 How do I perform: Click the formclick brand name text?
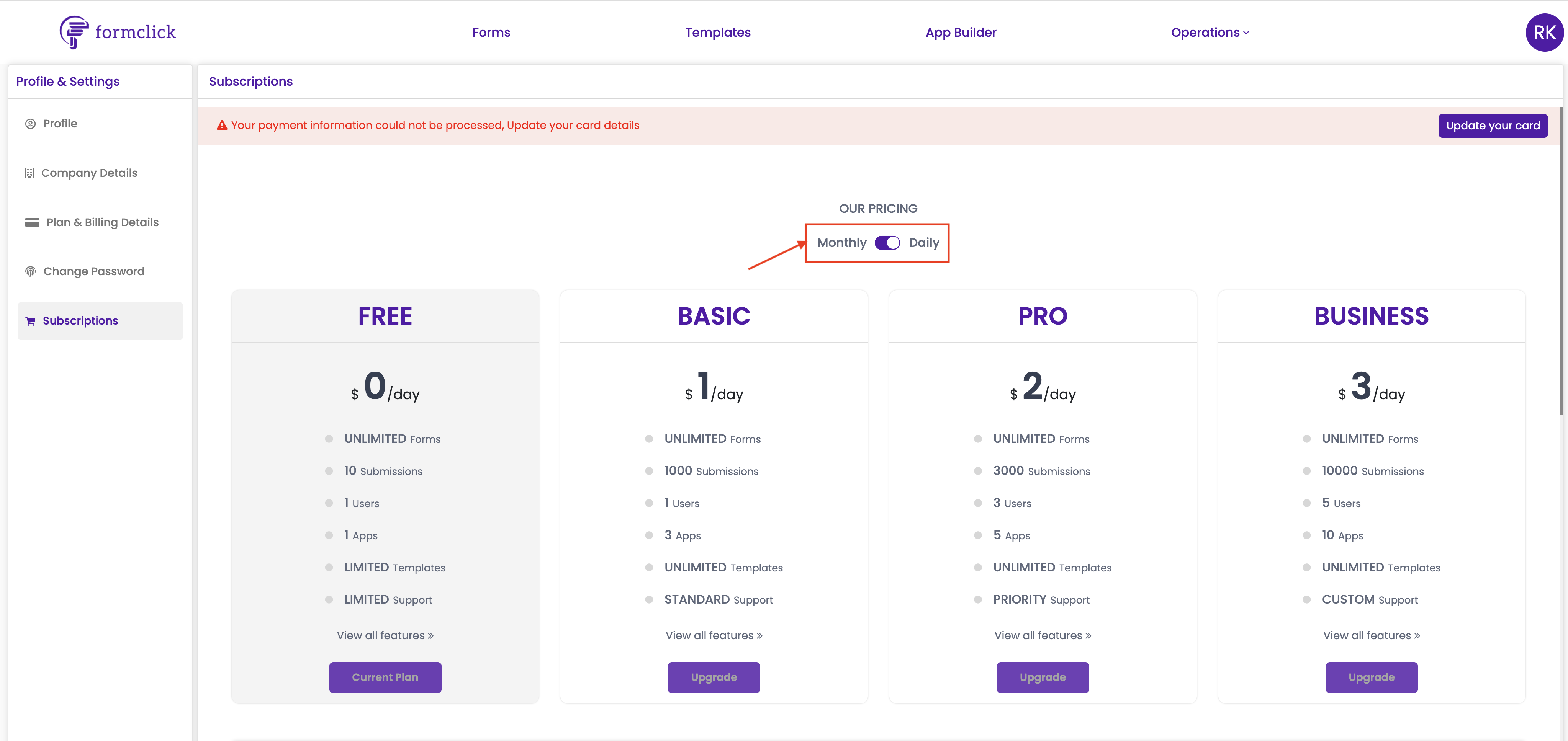135,32
